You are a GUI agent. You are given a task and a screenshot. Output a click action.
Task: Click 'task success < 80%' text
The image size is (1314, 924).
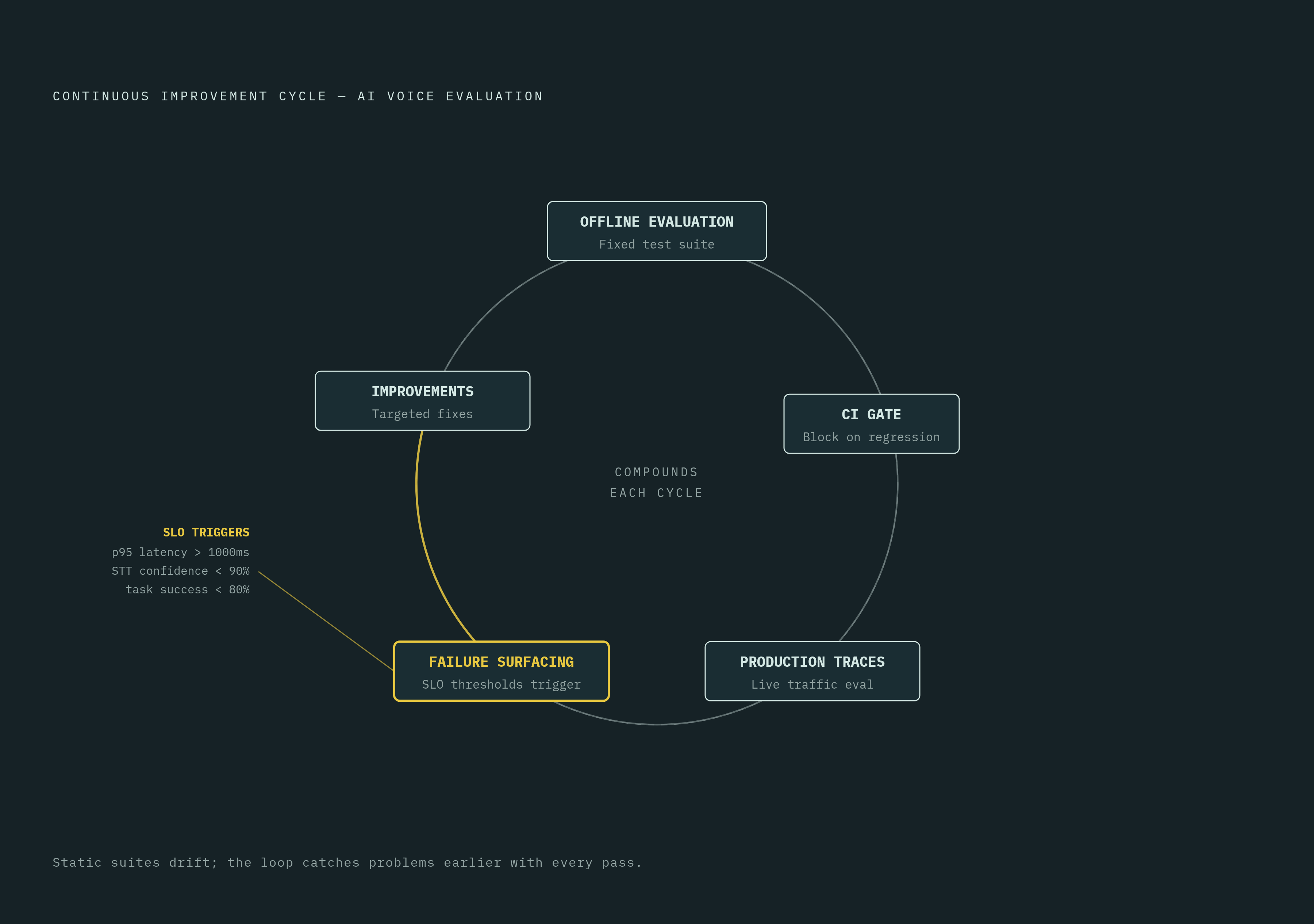tap(187, 589)
